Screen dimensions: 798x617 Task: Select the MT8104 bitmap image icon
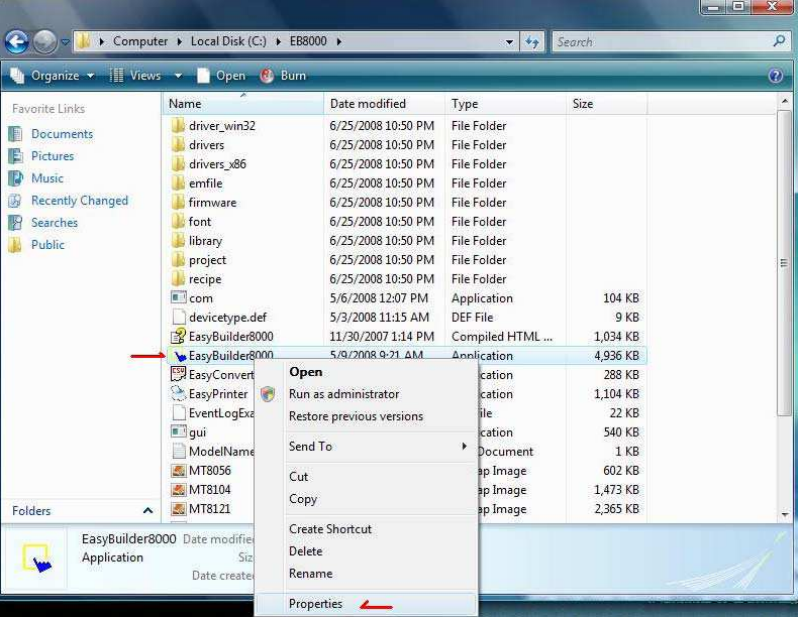(x=178, y=490)
